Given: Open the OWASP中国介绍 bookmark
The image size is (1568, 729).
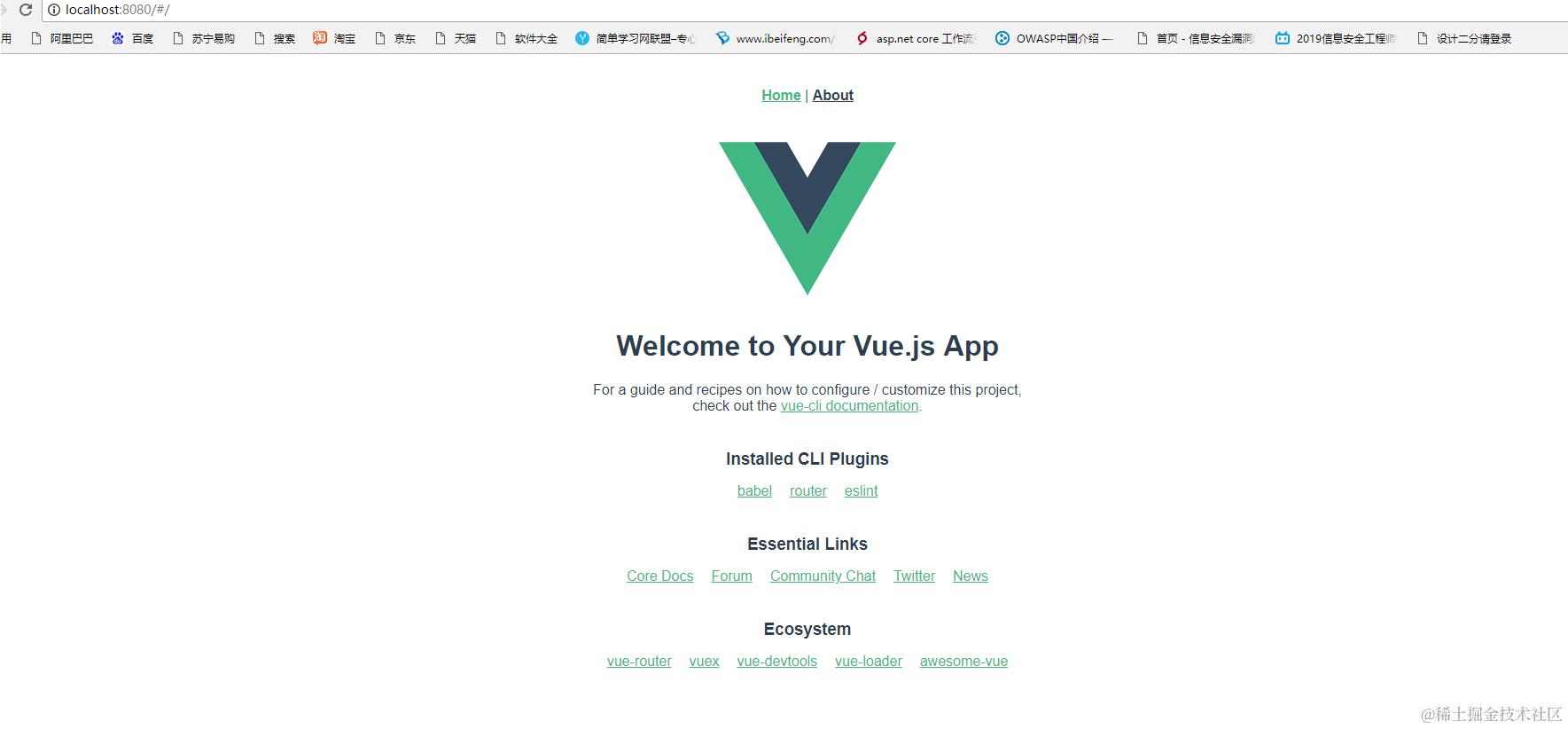Looking at the screenshot, I should (1054, 38).
